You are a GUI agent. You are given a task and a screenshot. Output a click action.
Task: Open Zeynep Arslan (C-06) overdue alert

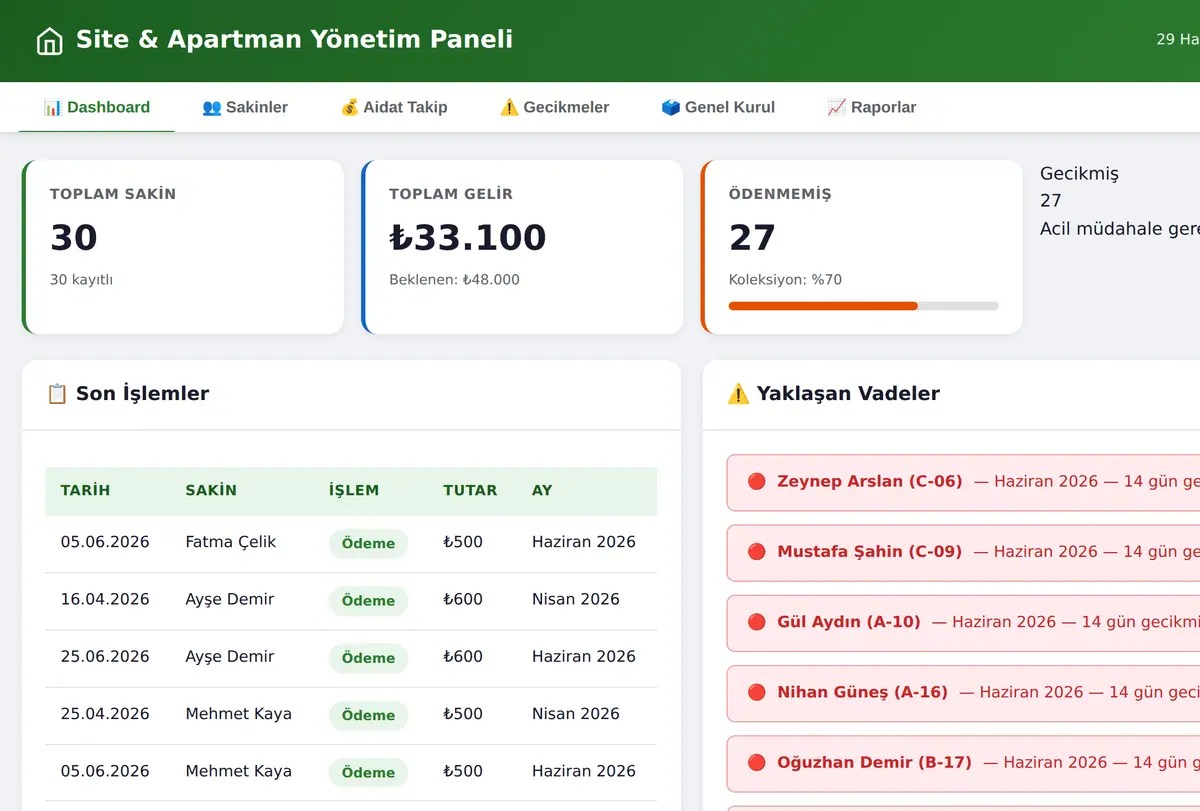[x=963, y=482]
